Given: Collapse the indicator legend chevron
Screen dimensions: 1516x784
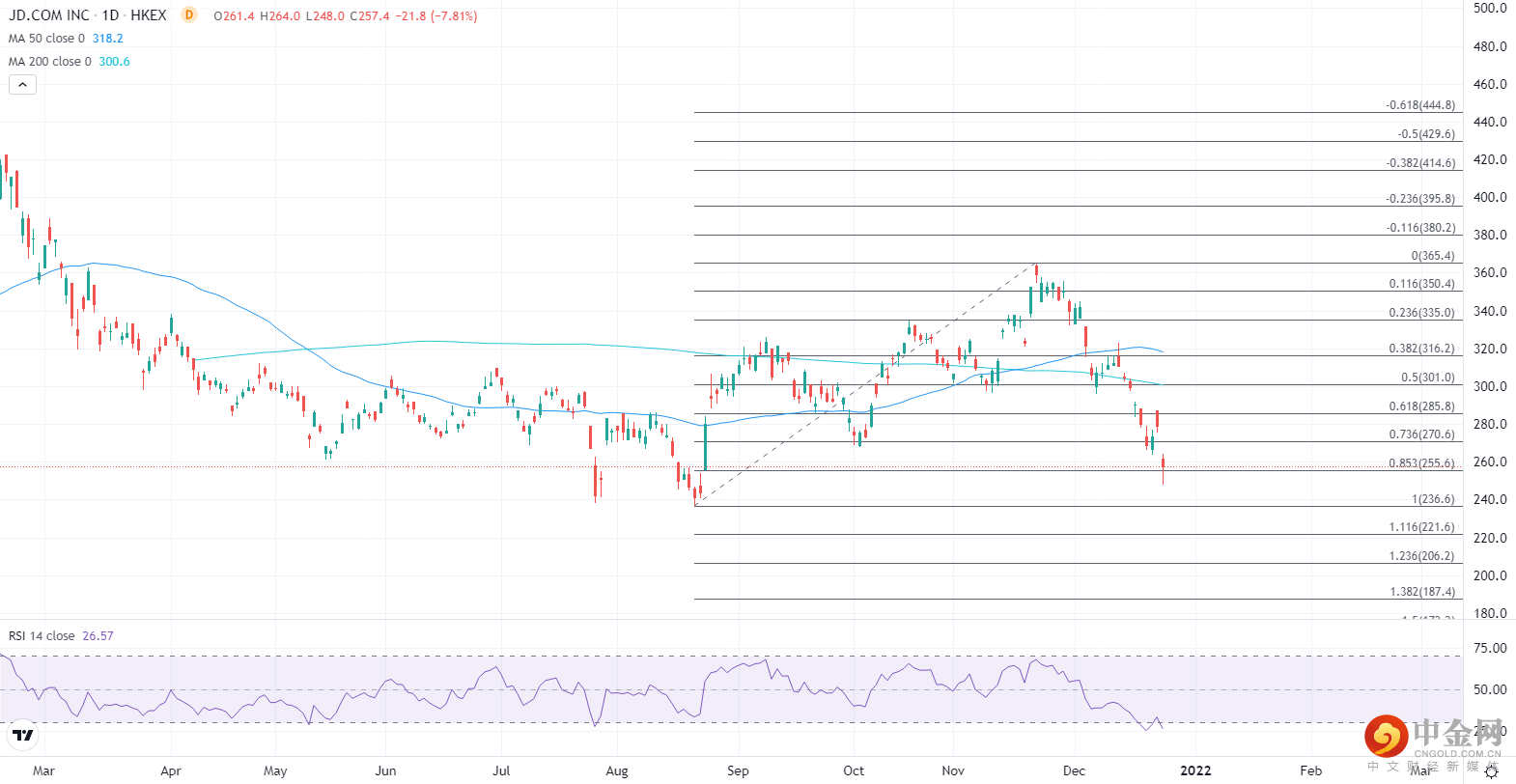Looking at the screenshot, I should click(22, 84).
